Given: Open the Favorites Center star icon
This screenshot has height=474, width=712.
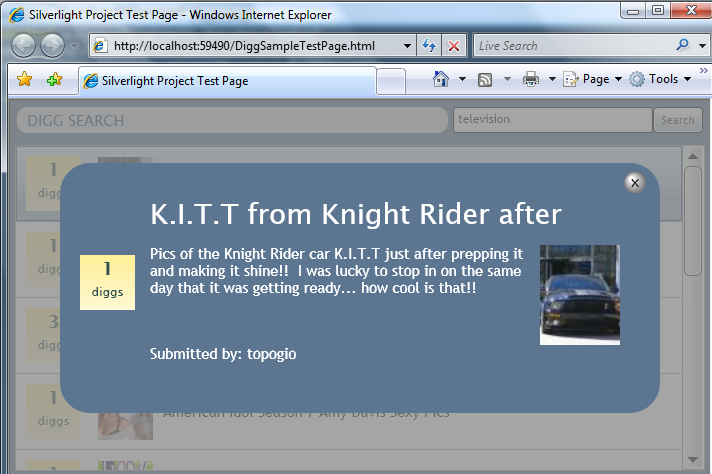Looking at the screenshot, I should (25, 79).
